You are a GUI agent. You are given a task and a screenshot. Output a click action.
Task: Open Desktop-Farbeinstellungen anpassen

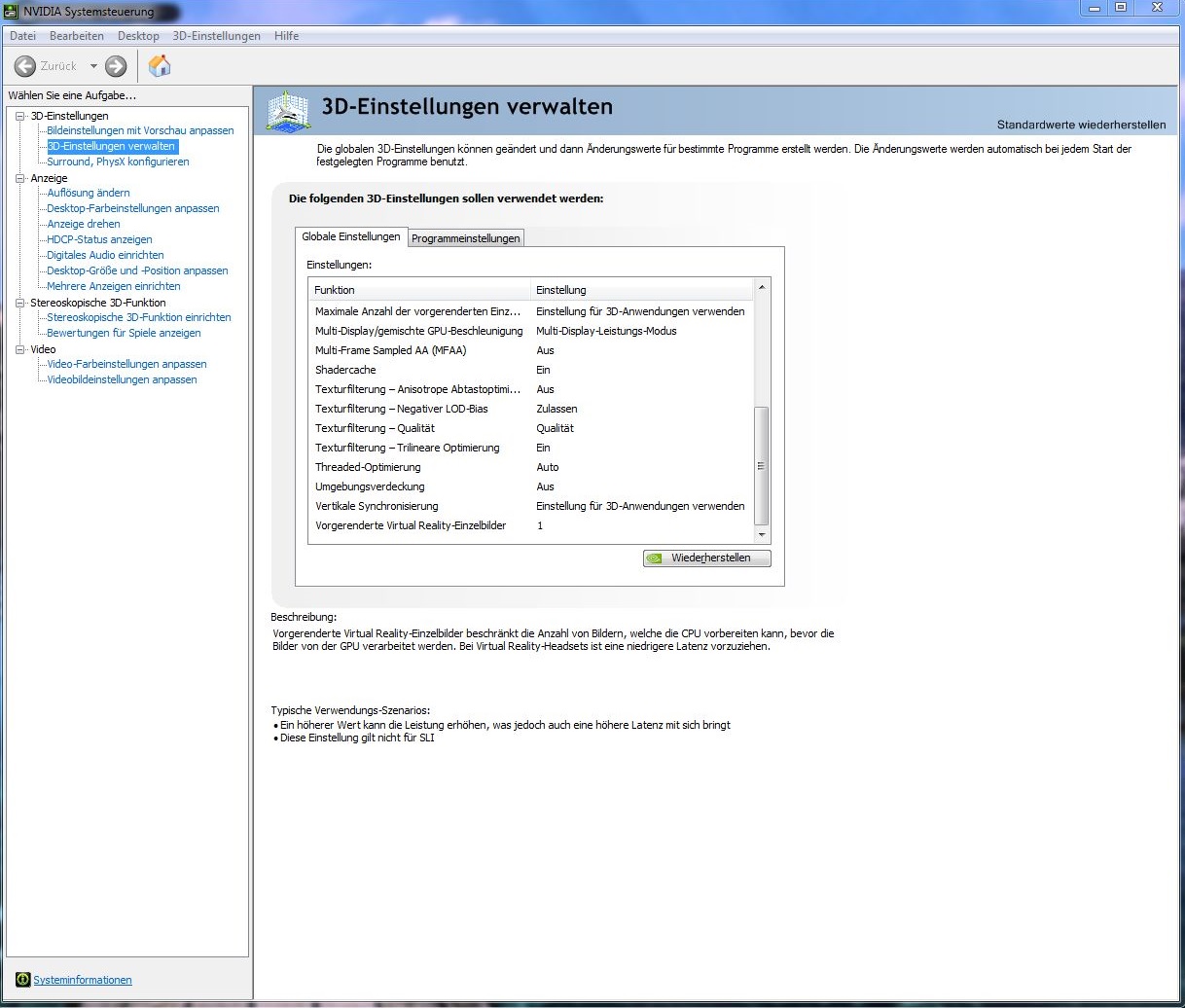(133, 208)
